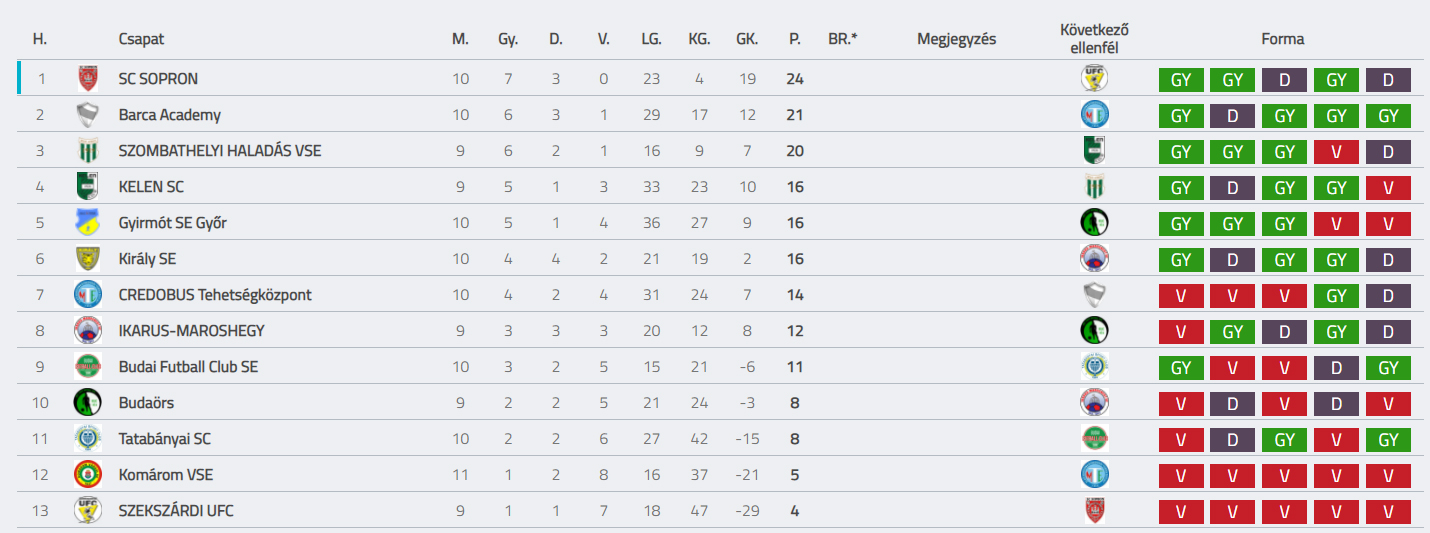Click the Gyirmót SE Győr team badge
The width and height of the screenshot is (1430, 533).
pyautogui.click(x=88, y=222)
